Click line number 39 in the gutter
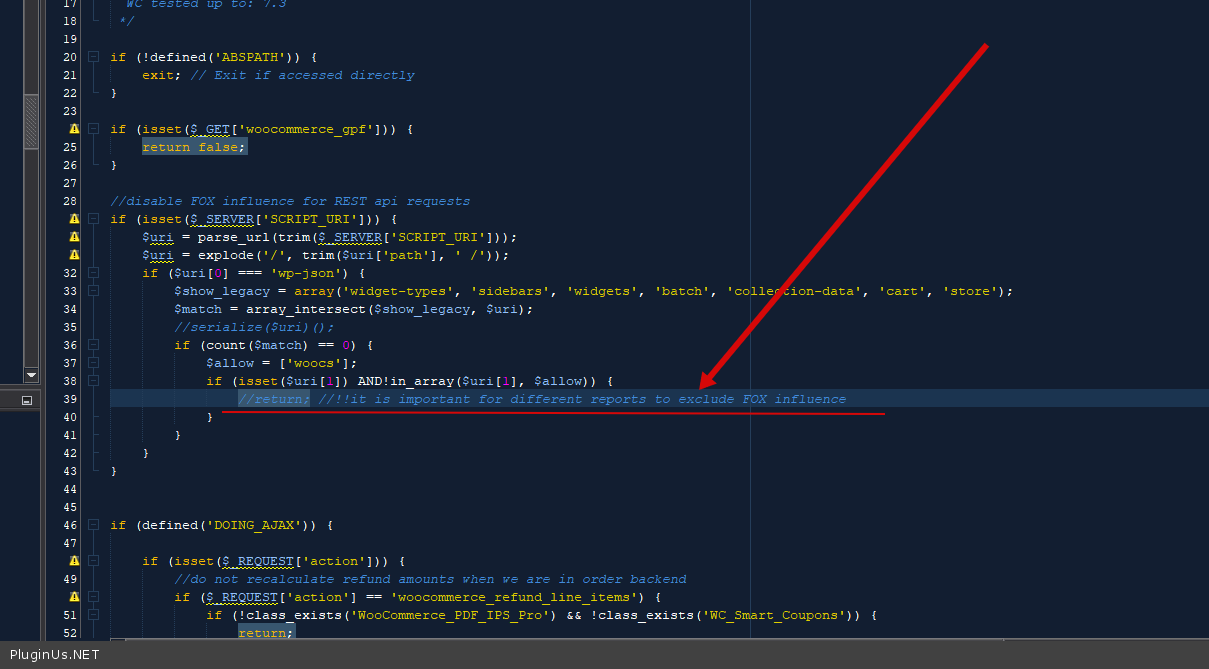 [x=70, y=399]
